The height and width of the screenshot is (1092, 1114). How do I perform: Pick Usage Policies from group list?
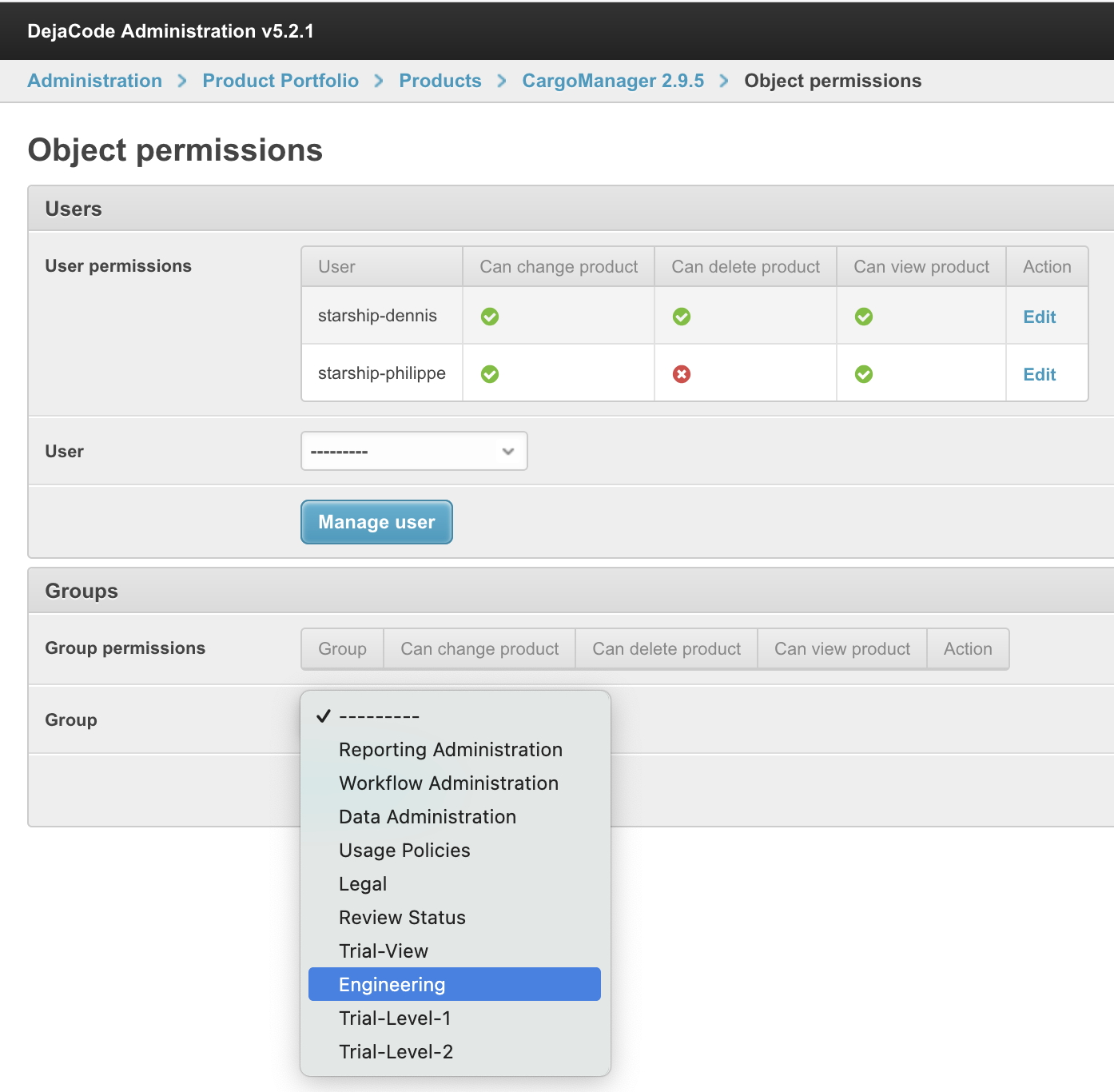coord(455,851)
